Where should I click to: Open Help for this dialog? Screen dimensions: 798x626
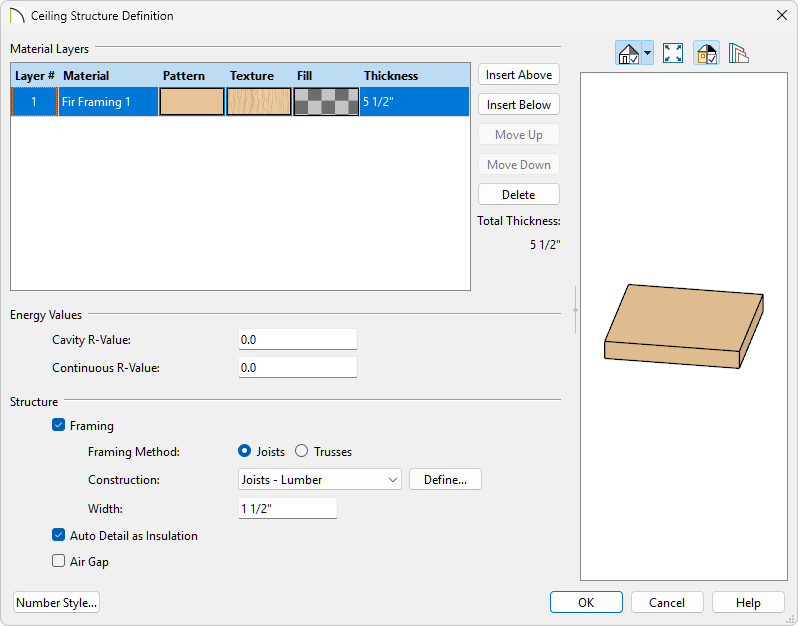coord(748,603)
